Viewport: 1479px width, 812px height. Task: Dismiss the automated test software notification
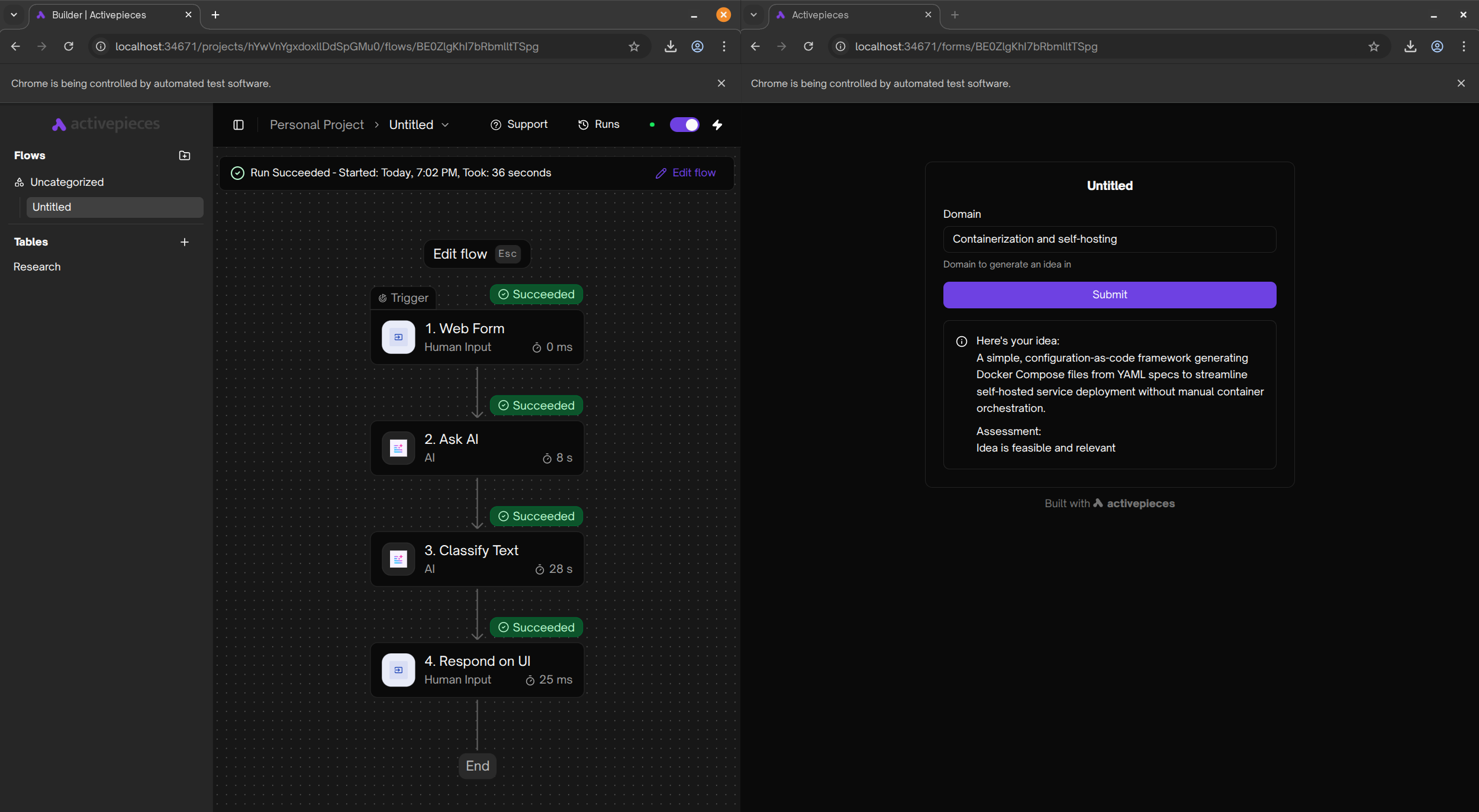coord(721,83)
